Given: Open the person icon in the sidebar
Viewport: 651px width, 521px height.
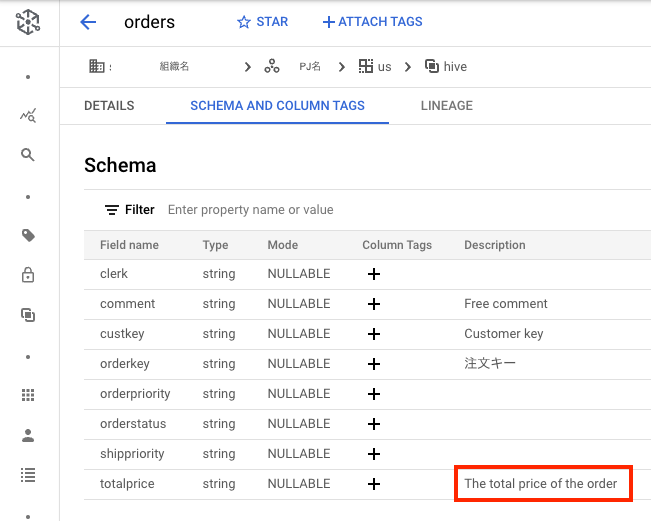Looking at the screenshot, I should (28, 435).
